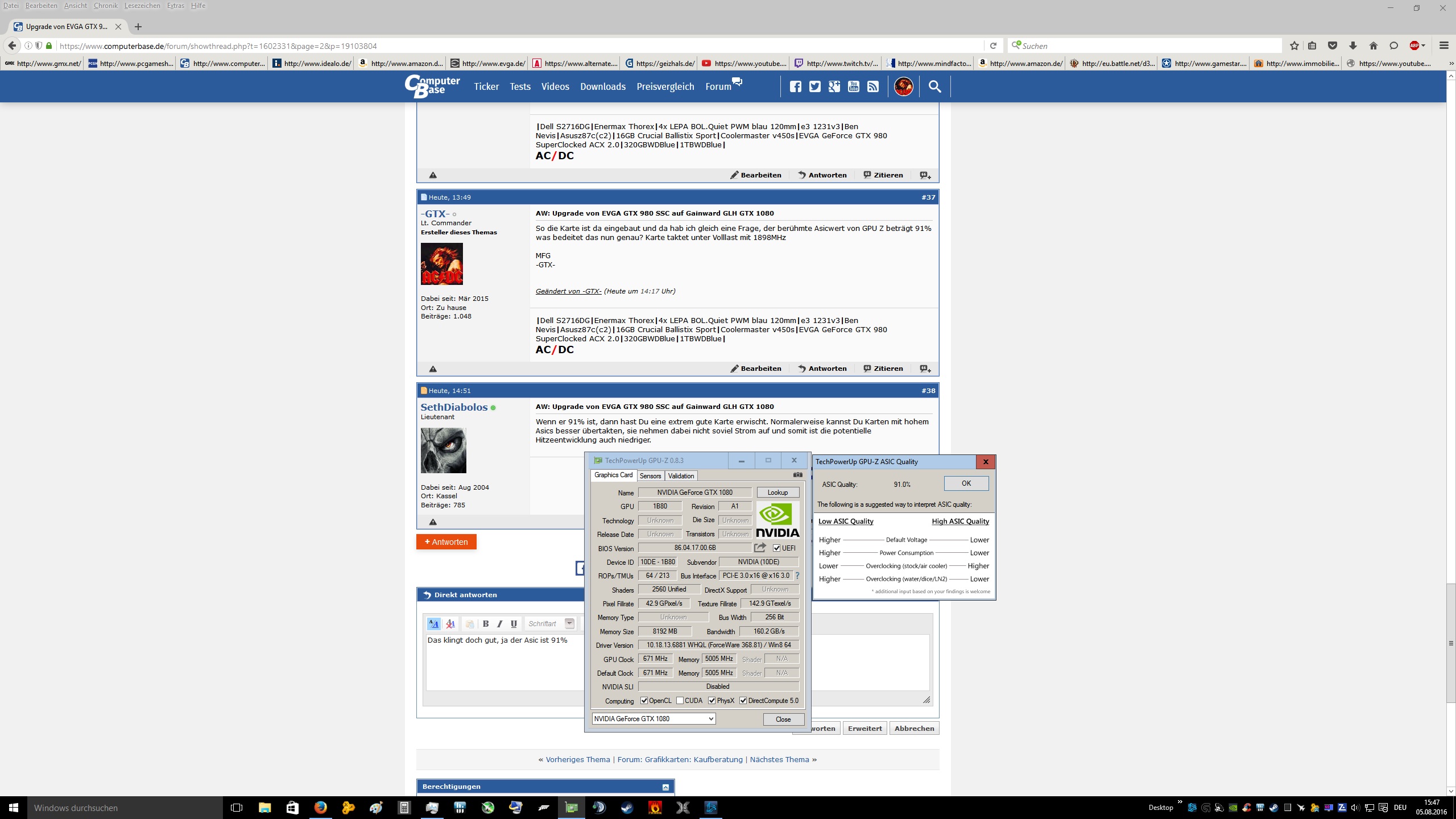Click the Close button in GPU-Z
The image size is (1456, 819).
[783, 719]
